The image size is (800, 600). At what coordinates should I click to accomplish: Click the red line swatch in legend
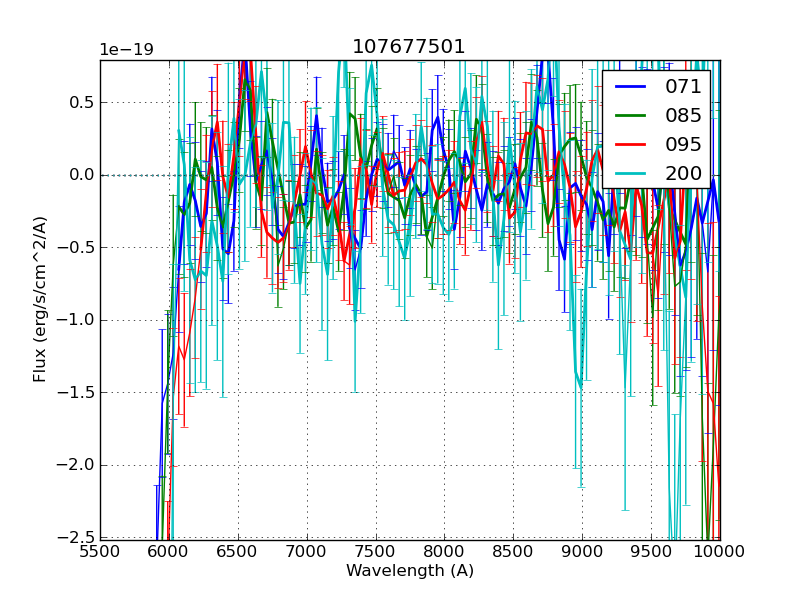tap(632, 145)
